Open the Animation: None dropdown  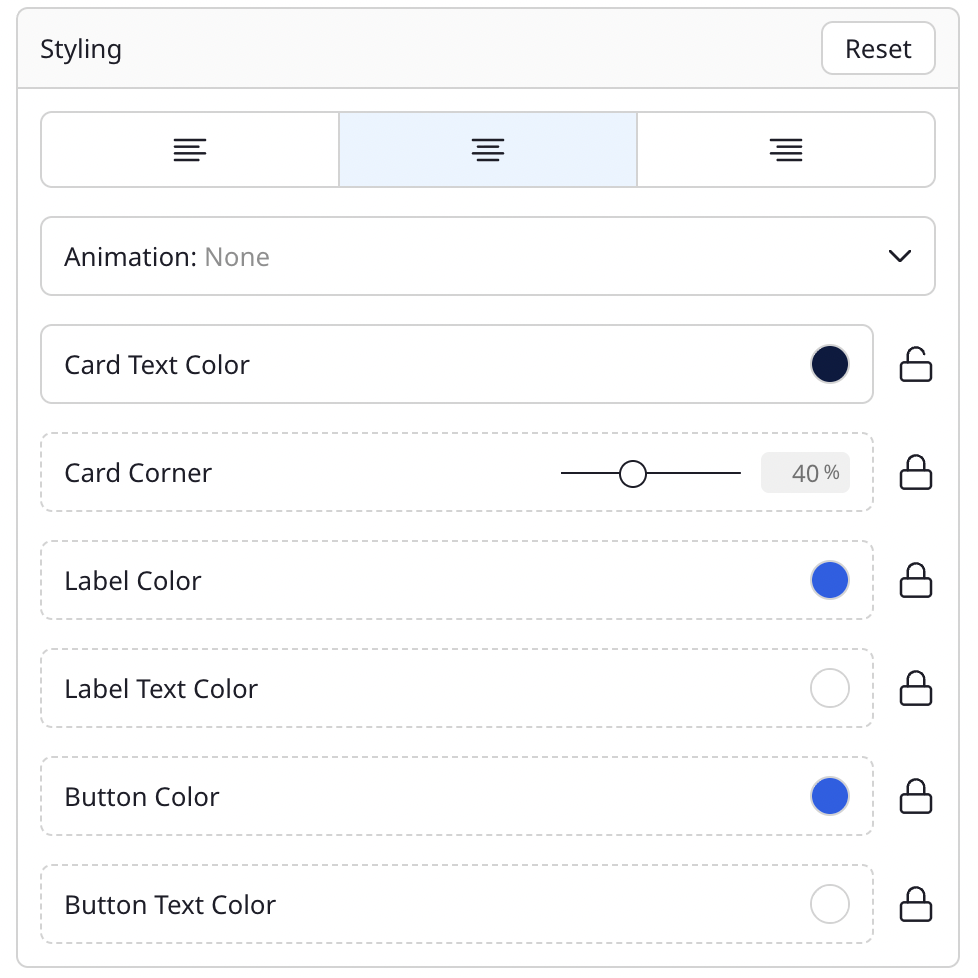(x=487, y=256)
